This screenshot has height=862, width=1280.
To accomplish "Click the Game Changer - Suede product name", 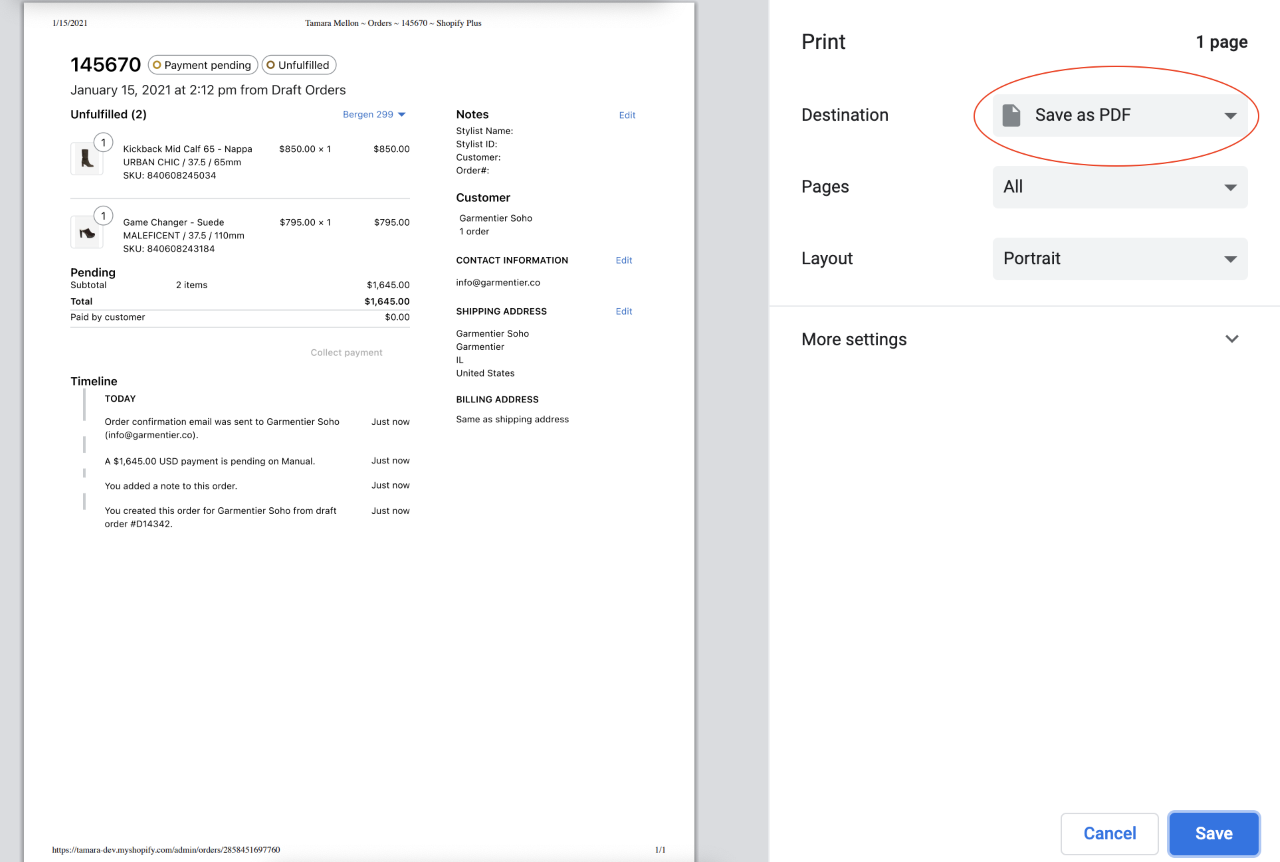I will tap(174, 222).
